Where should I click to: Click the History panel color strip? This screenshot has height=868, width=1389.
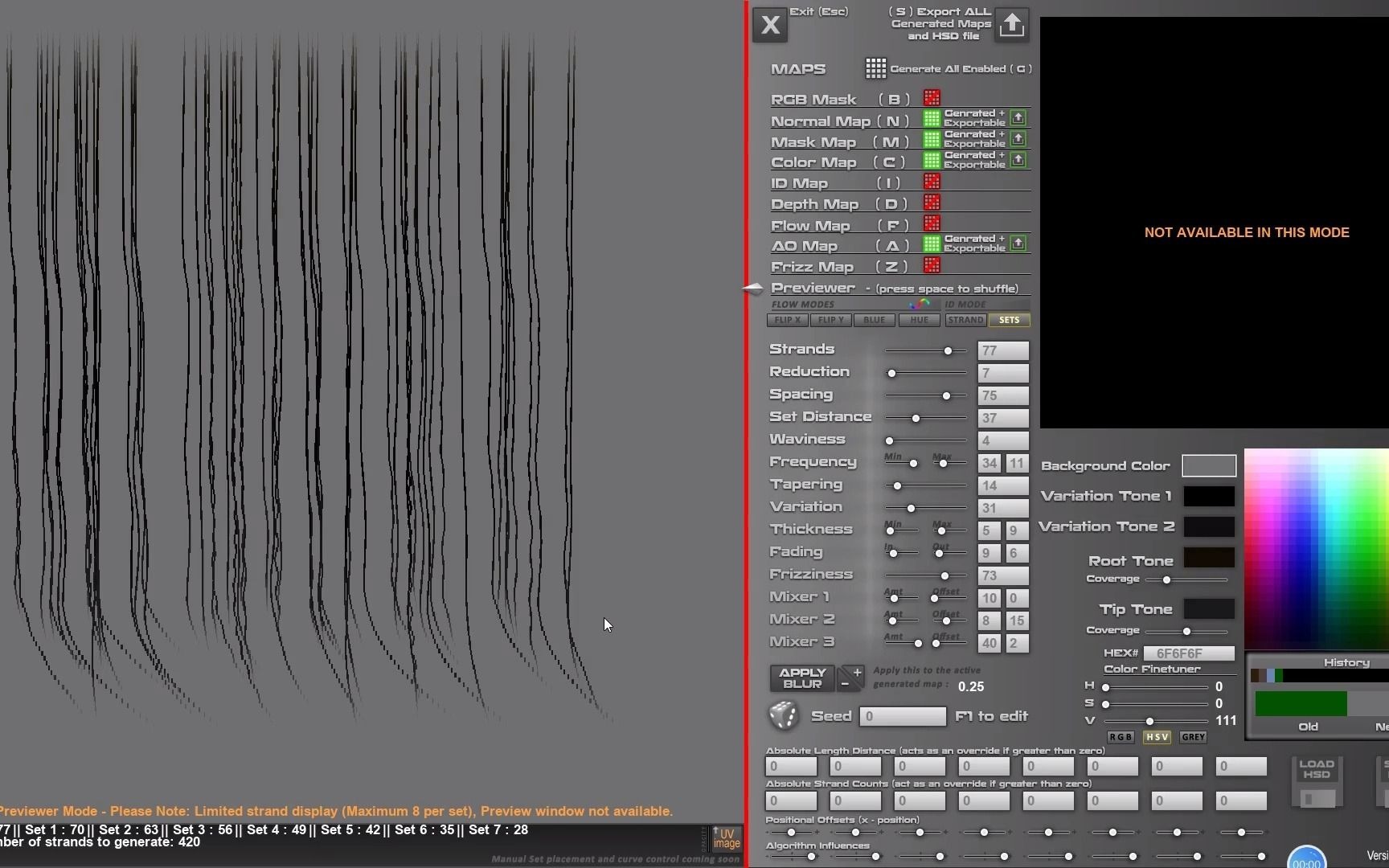(1320, 676)
